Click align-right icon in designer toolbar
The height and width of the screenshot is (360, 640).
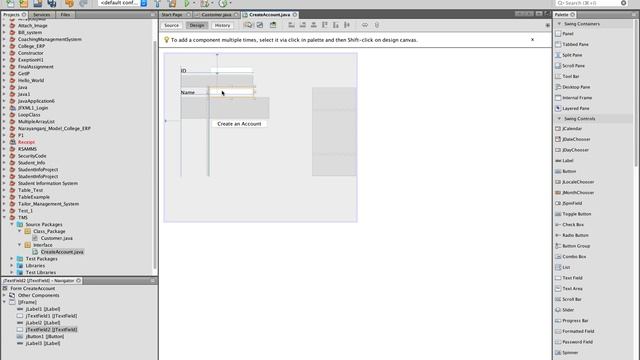pos(302,25)
